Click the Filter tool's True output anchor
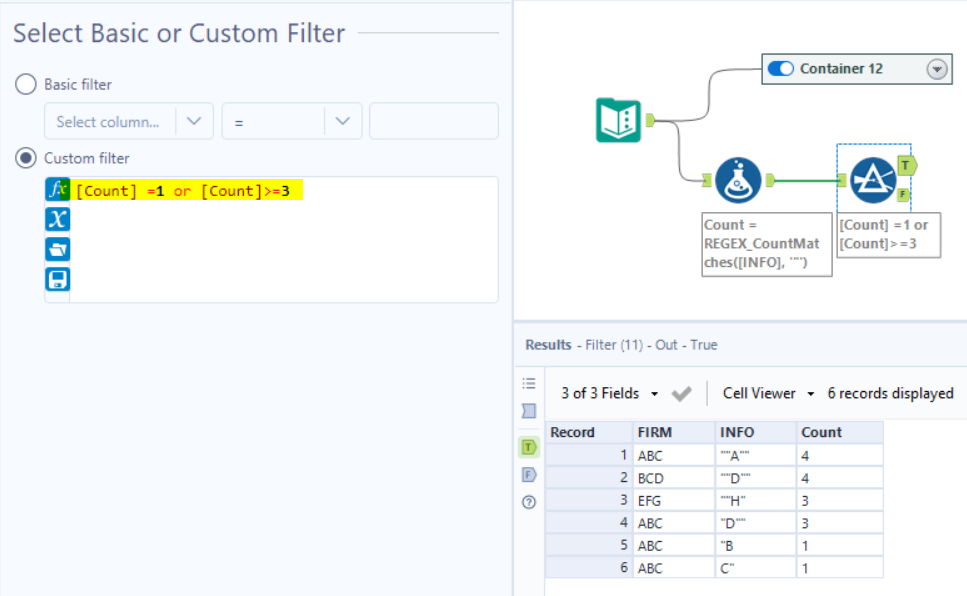967x596 pixels. coord(907,165)
